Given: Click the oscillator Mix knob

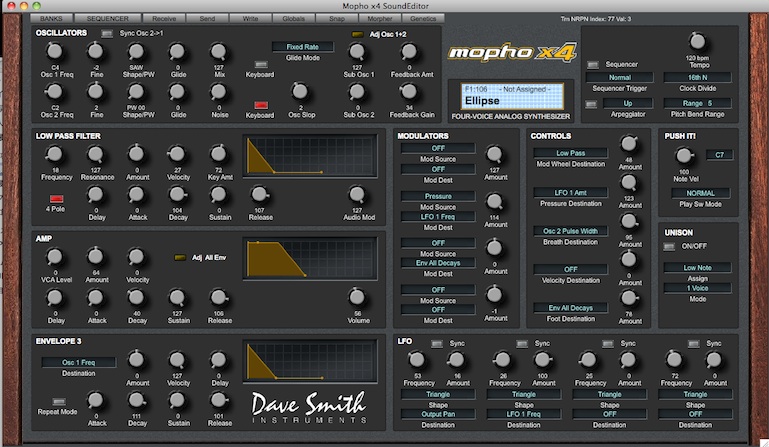Looking at the screenshot, I should pyautogui.click(x=218, y=51).
